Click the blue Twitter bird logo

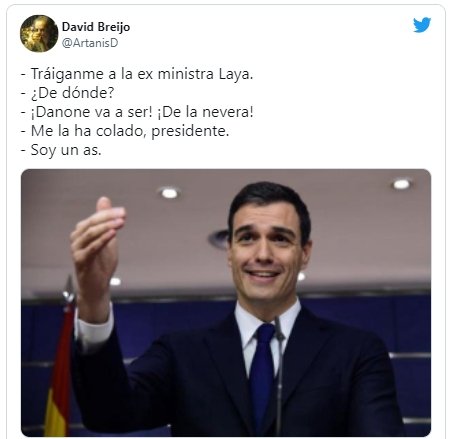coord(422,25)
